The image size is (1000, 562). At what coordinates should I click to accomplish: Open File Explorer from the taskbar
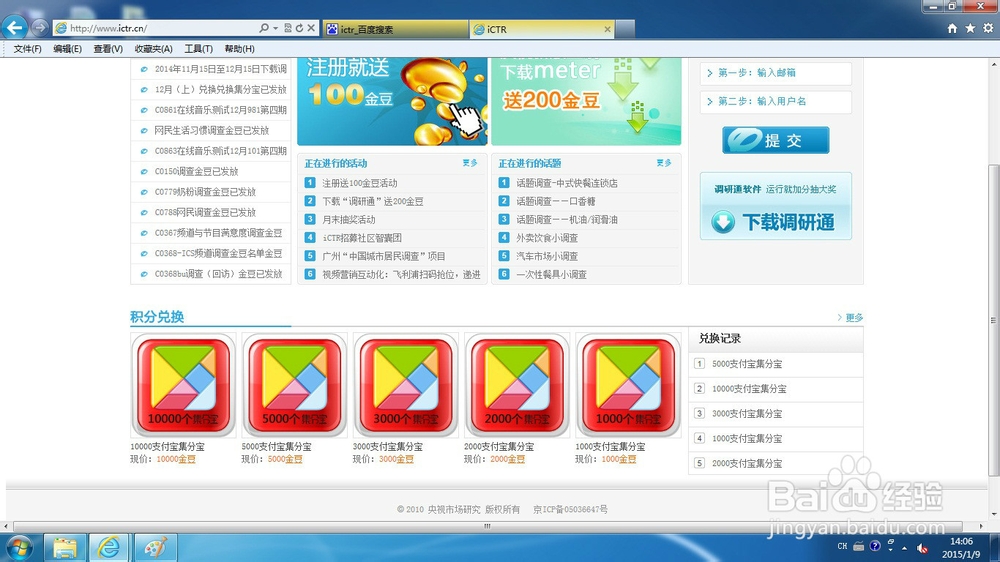64,547
